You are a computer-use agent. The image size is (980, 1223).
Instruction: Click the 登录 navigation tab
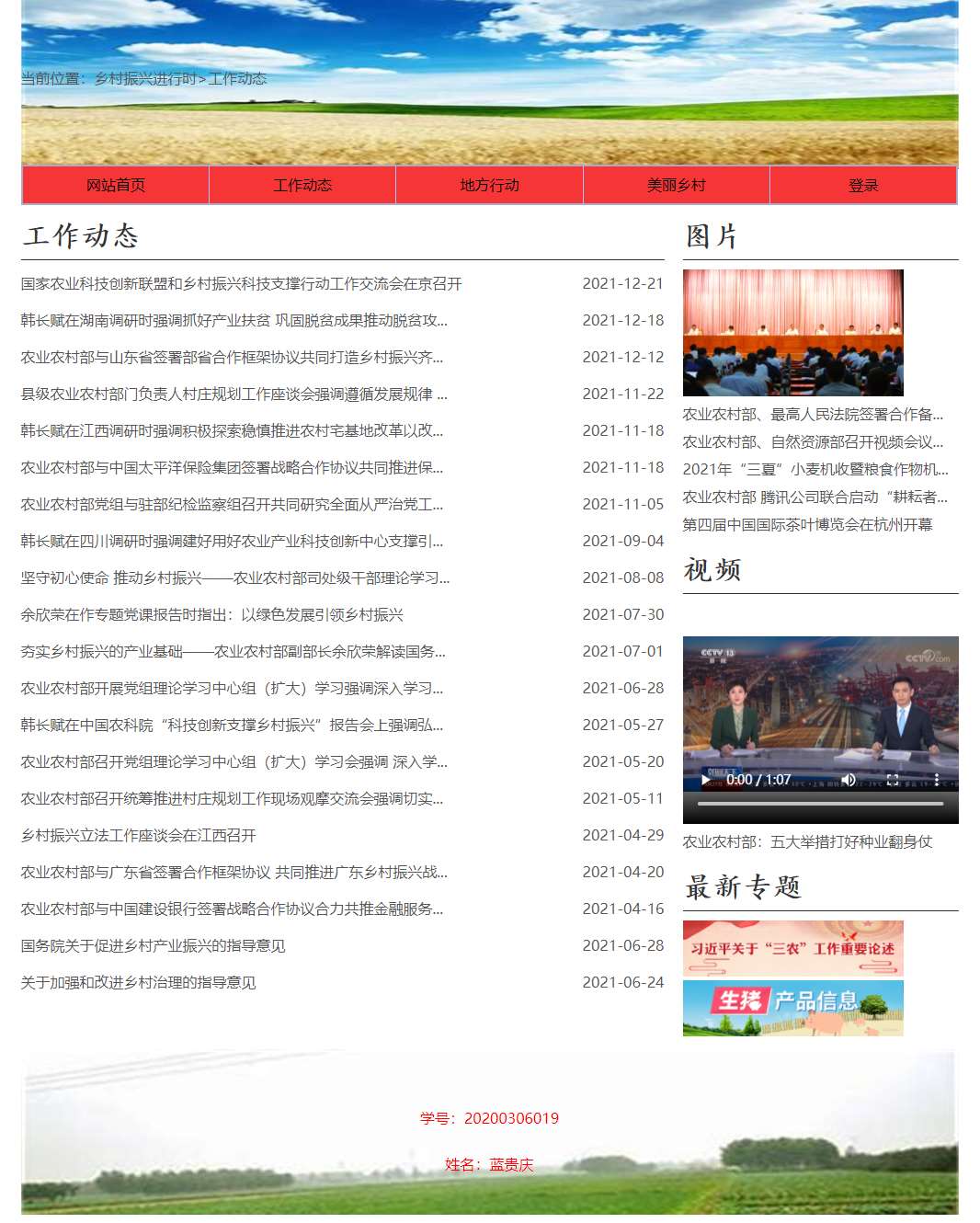pyautogui.click(x=863, y=185)
